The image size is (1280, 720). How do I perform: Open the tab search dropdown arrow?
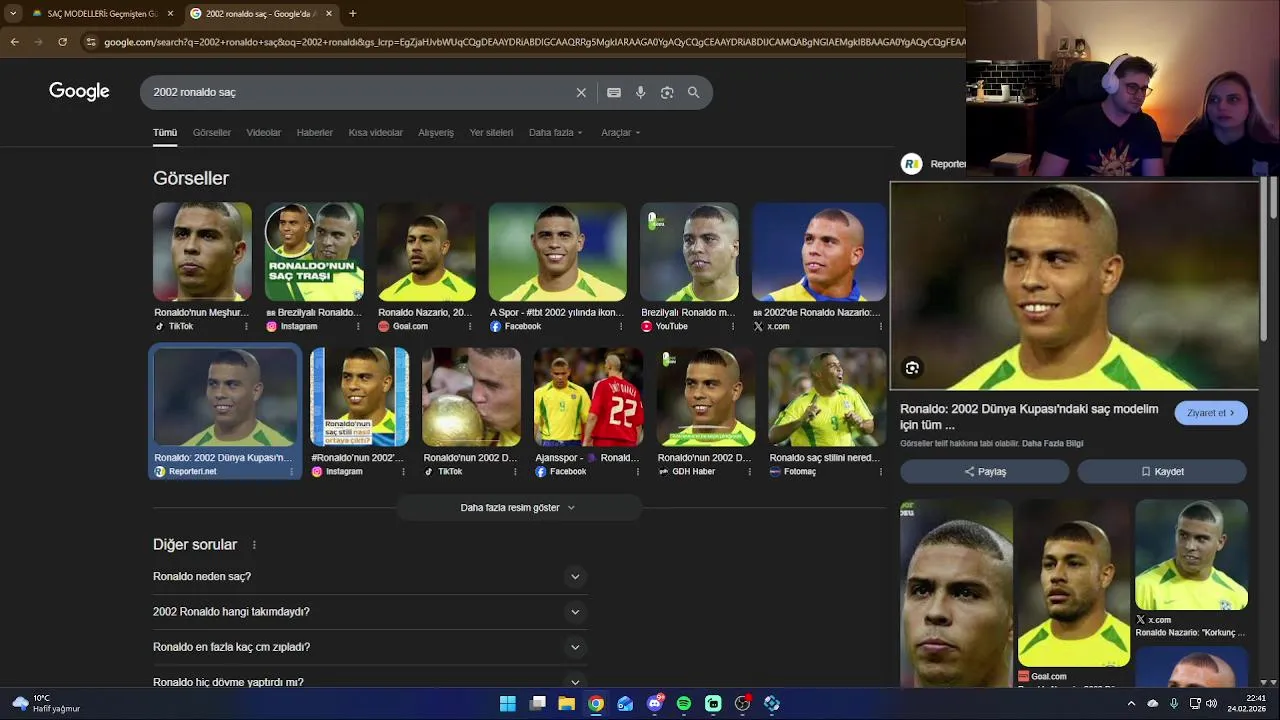pos(13,13)
